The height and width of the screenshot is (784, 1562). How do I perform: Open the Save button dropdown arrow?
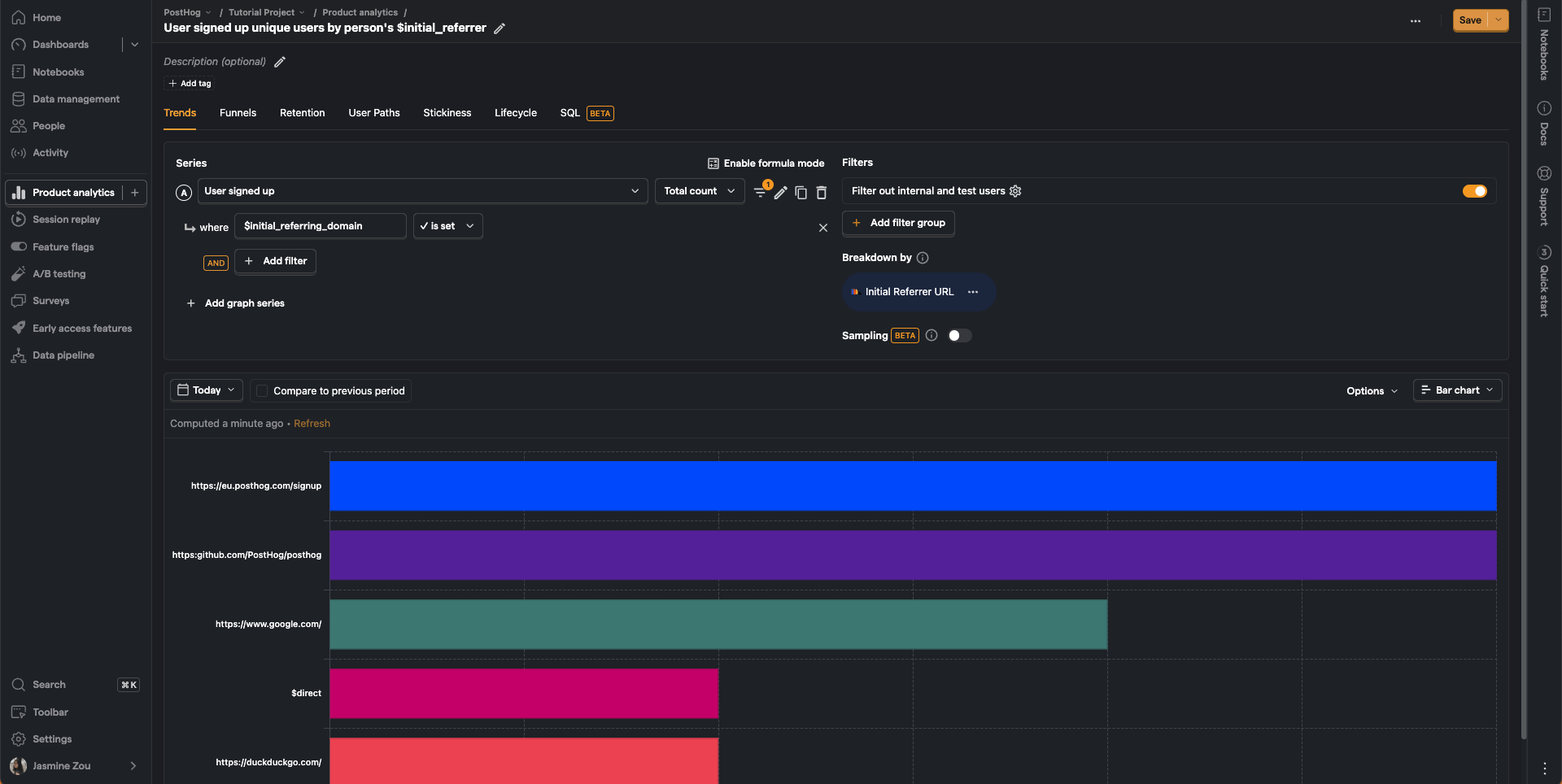[1499, 20]
